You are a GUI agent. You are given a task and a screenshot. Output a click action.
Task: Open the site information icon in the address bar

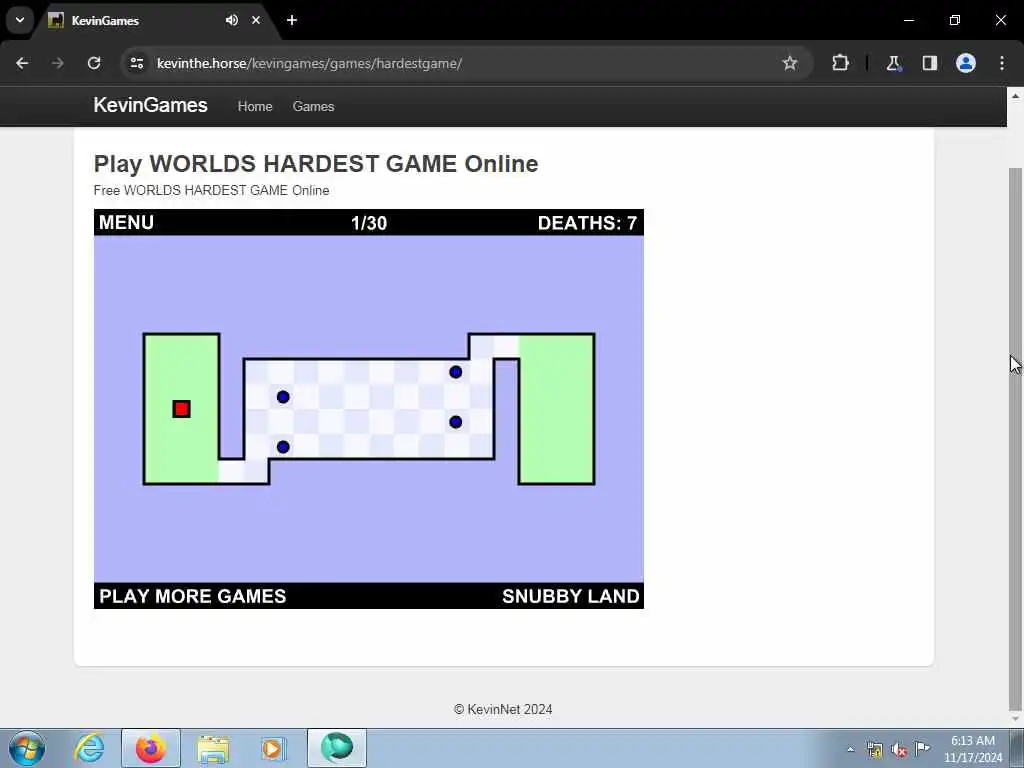(136, 63)
